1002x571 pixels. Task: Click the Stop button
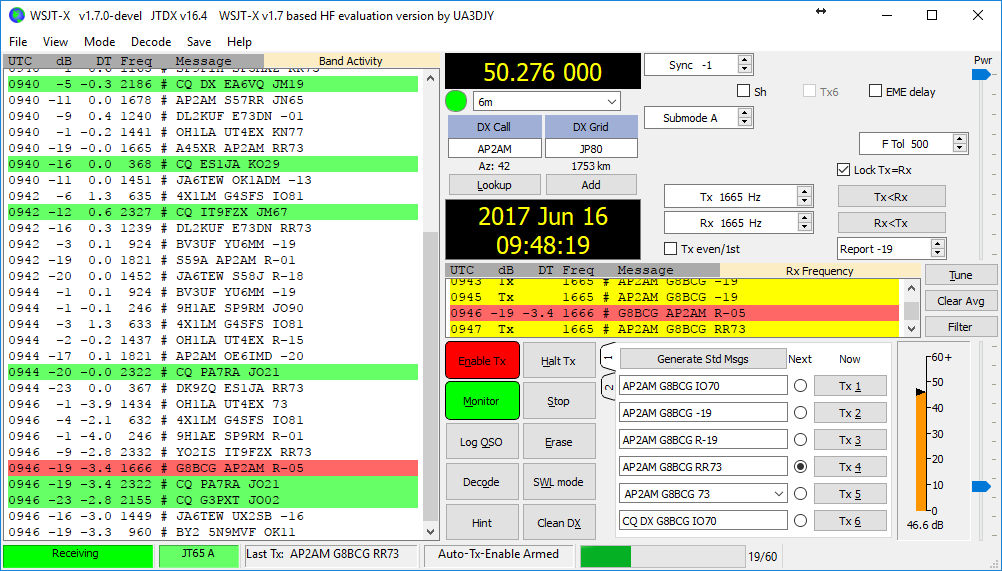[x=559, y=400]
